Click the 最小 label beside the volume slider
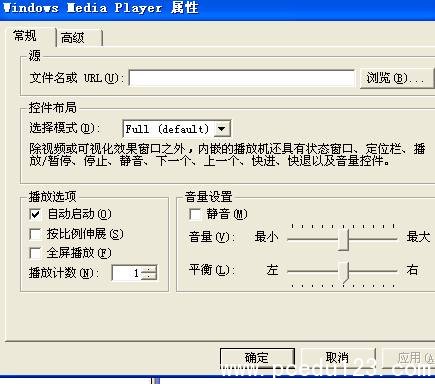This screenshot has height=384, width=435. [266, 237]
